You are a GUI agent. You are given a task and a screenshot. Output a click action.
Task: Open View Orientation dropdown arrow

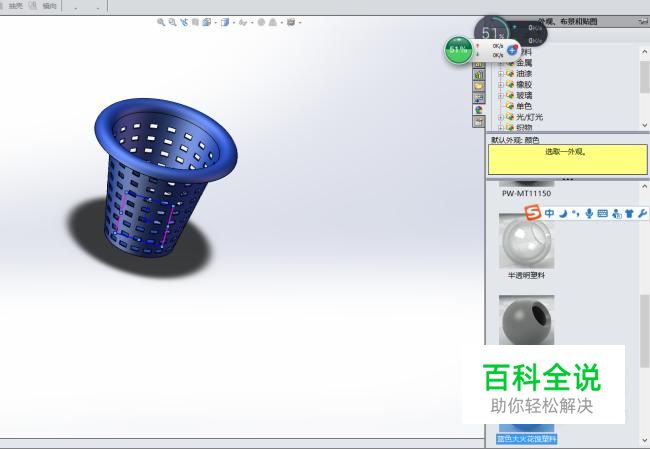tap(216, 23)
